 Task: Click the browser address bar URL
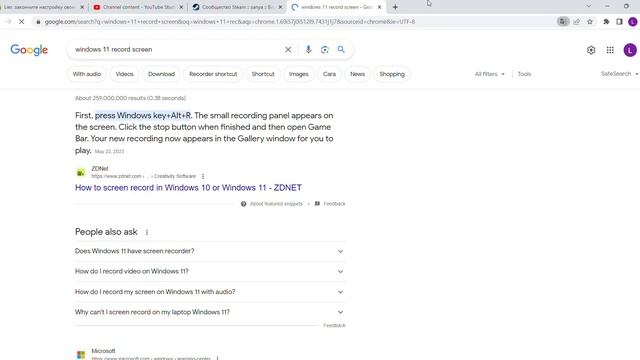pos(229,22)
